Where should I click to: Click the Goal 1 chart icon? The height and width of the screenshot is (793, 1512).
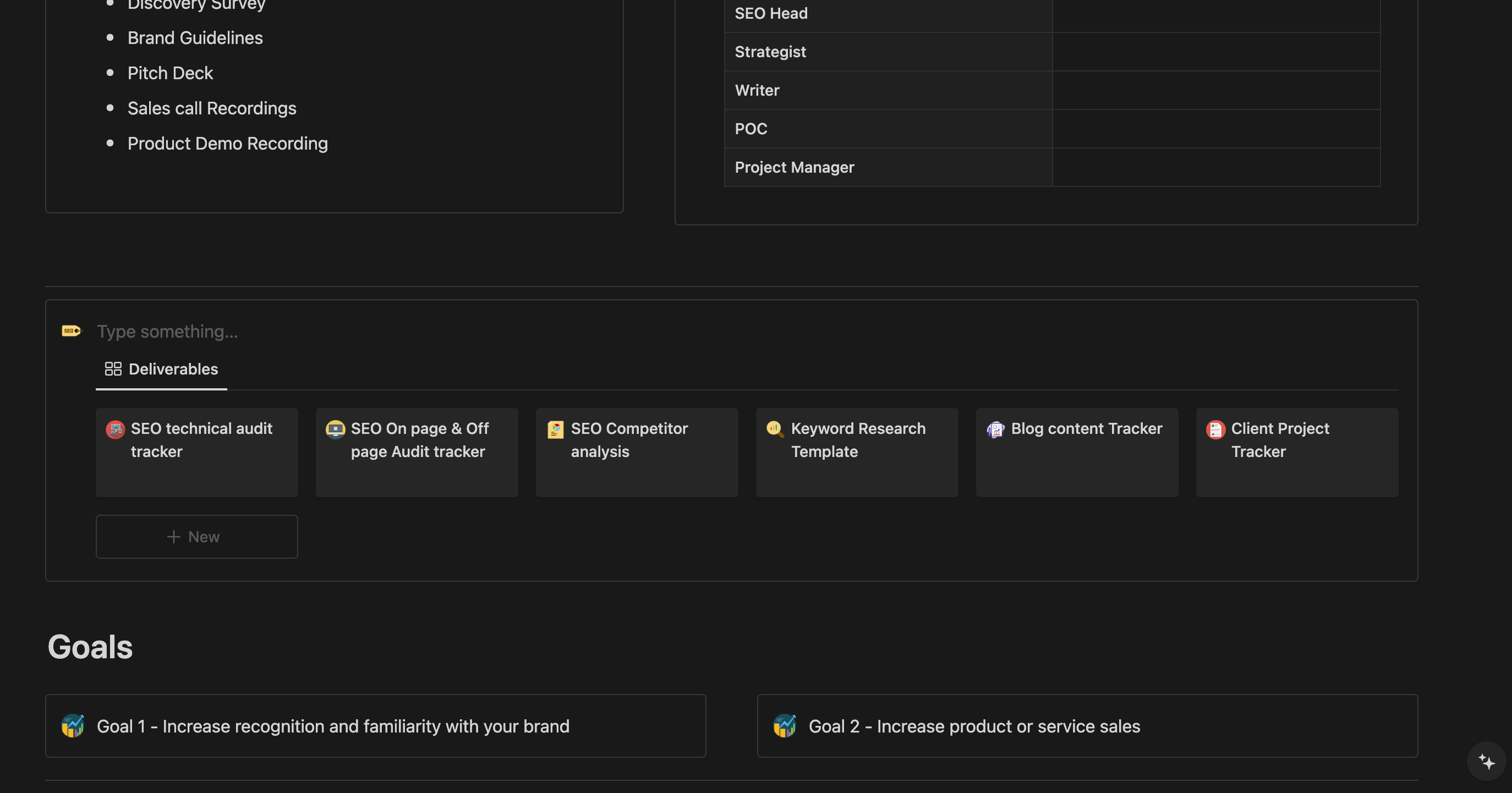coord(73,726)
